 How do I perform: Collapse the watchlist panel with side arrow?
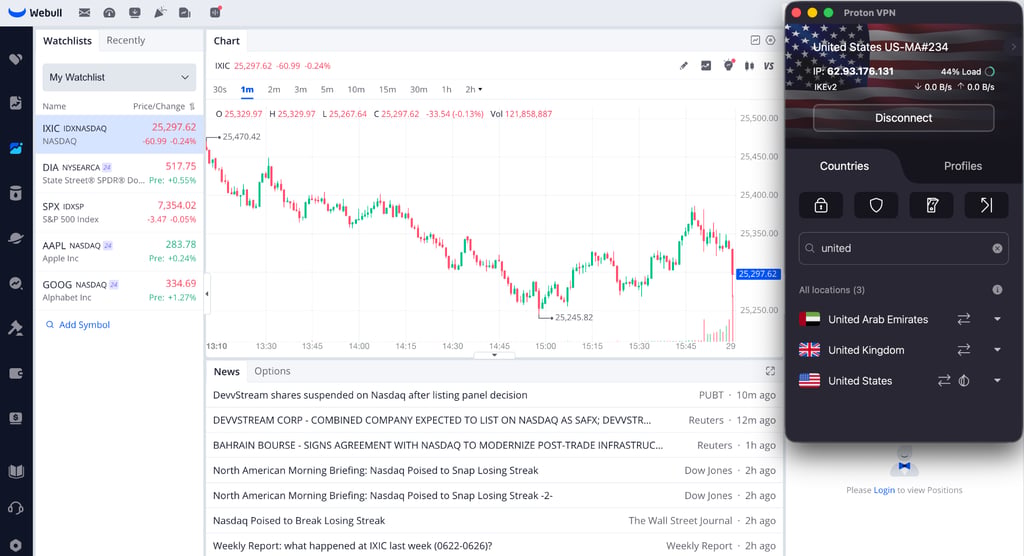pyautogui.click(x=207, y=294)
